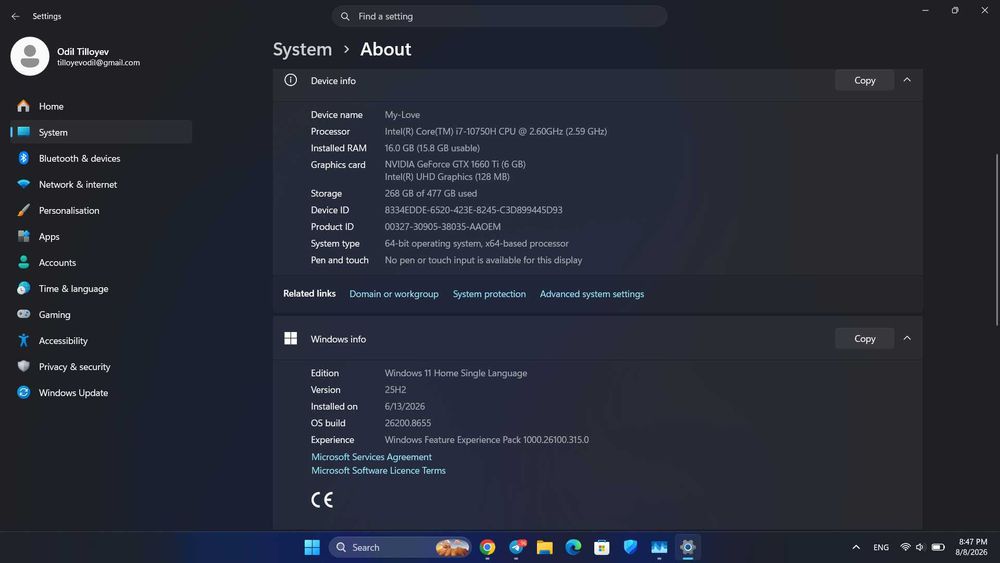Image resolution: width=1000 pixels, height=563 pixels.
Task: Go to Network & internet settings
Action: 101,184
